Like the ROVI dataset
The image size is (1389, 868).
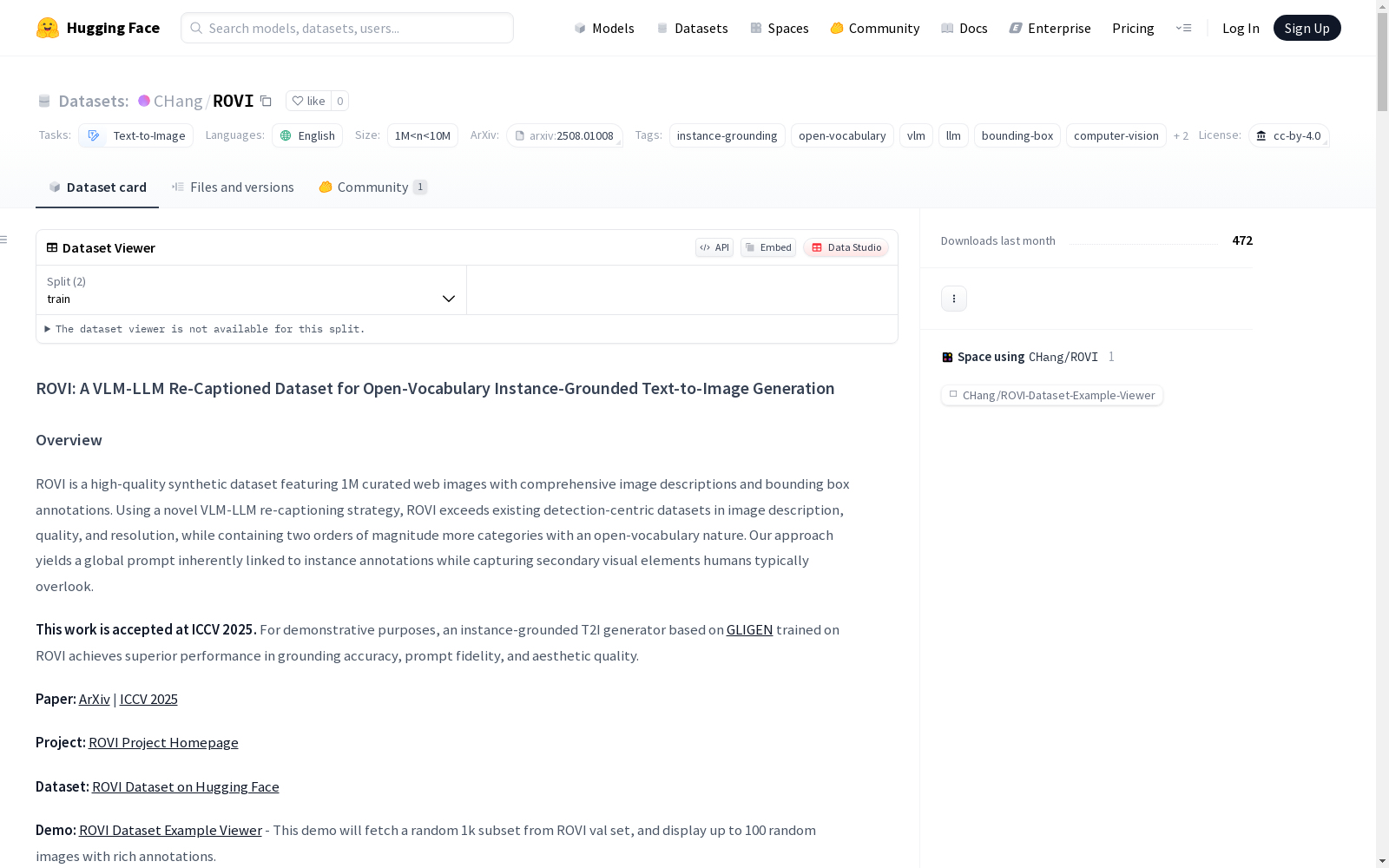click(x=308, y=101)
